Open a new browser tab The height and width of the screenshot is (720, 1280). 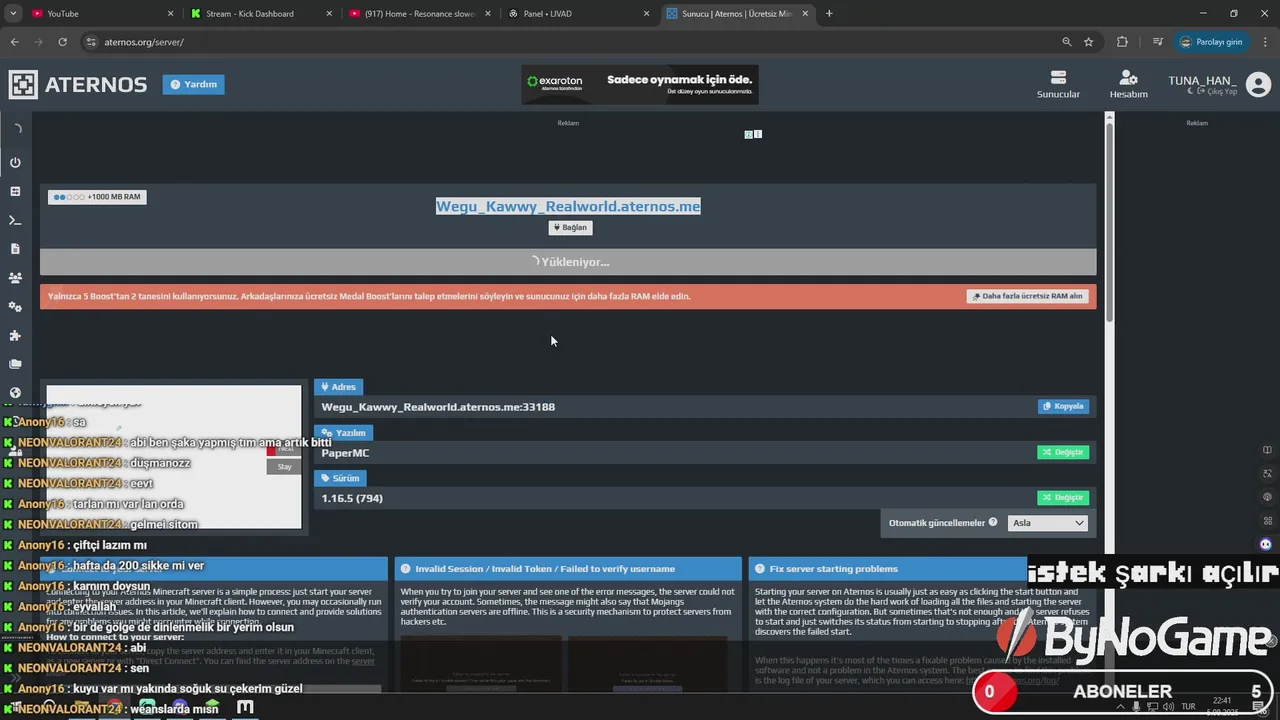tap(829, 14)
